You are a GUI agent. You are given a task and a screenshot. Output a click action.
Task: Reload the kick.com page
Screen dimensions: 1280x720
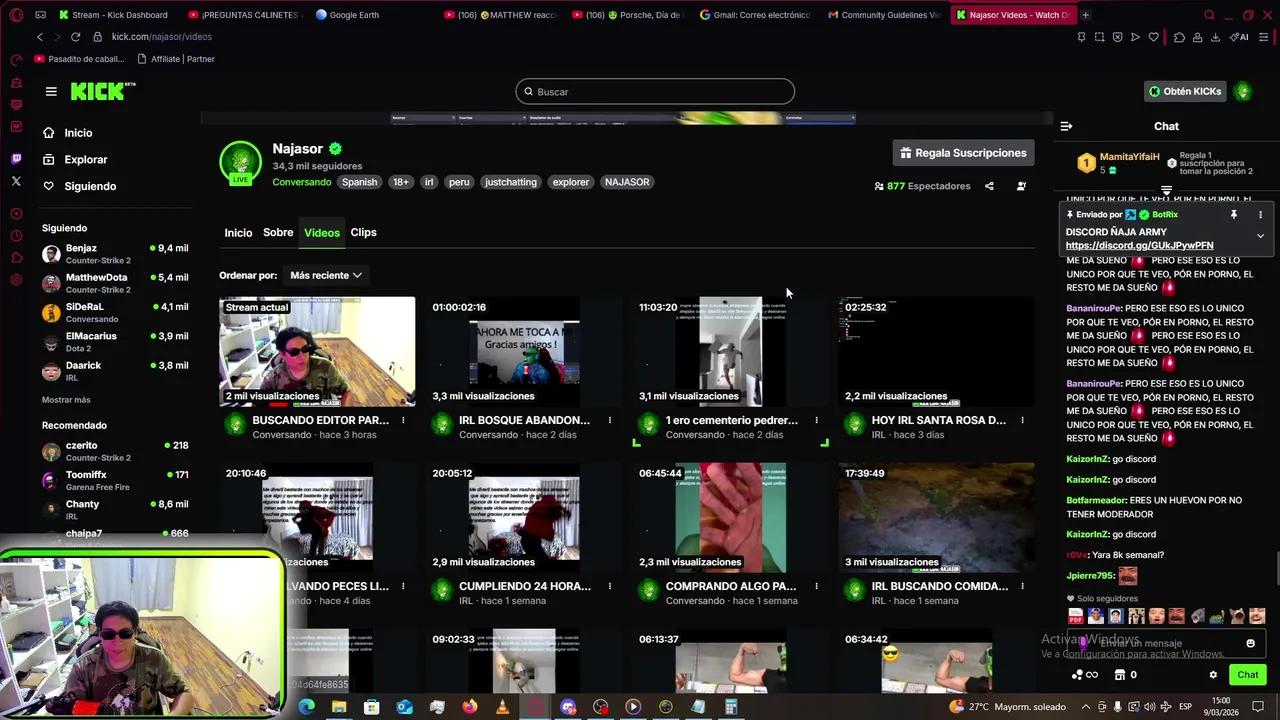[75, 37]
